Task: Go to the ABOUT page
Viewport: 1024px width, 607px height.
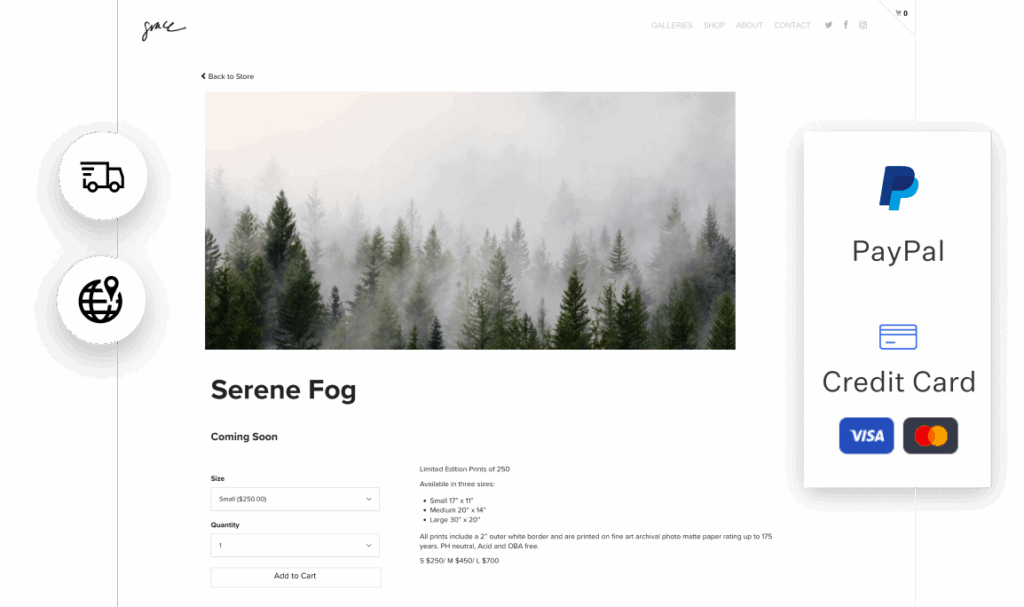Action: 749,25
